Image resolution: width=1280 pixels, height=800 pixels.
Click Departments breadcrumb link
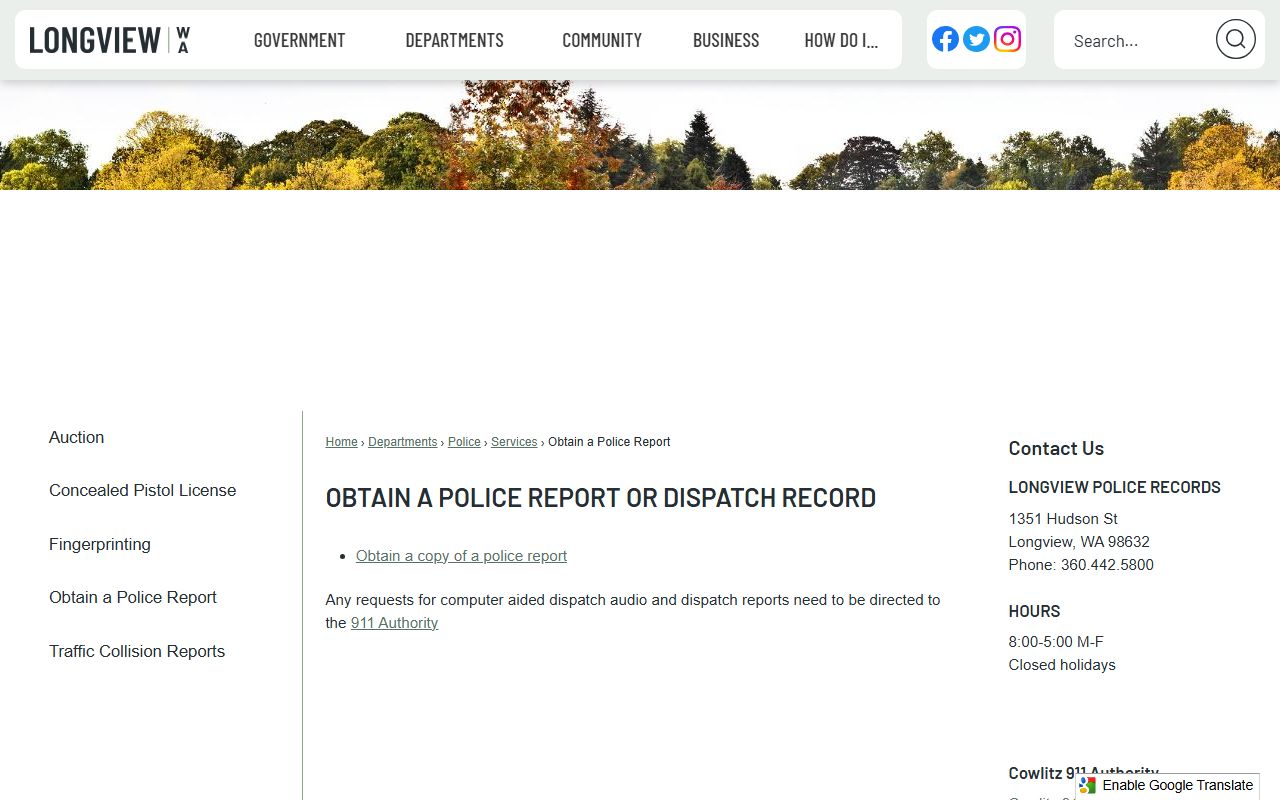(x=402, y=442)
